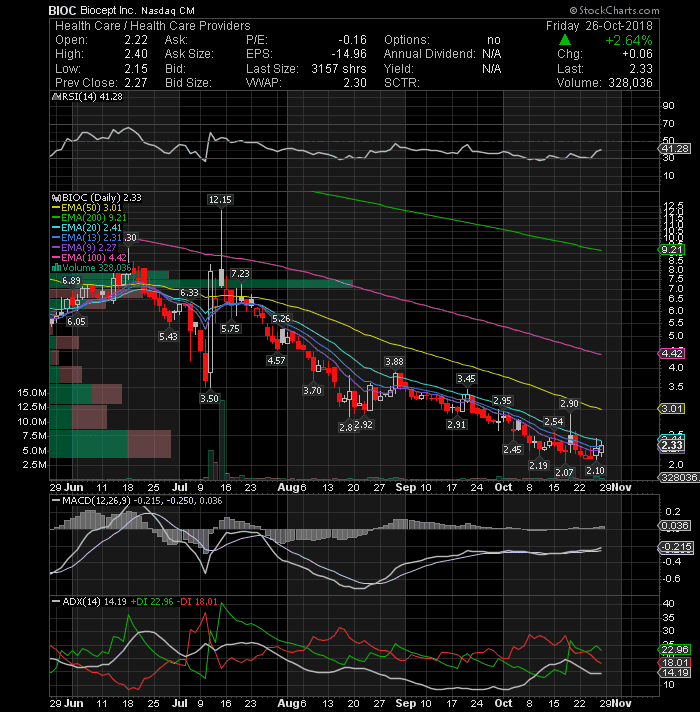Screen dimensions: 700x712
Task: Click the Last Size 3157 shrs value
Action: (x=339, y=69)
